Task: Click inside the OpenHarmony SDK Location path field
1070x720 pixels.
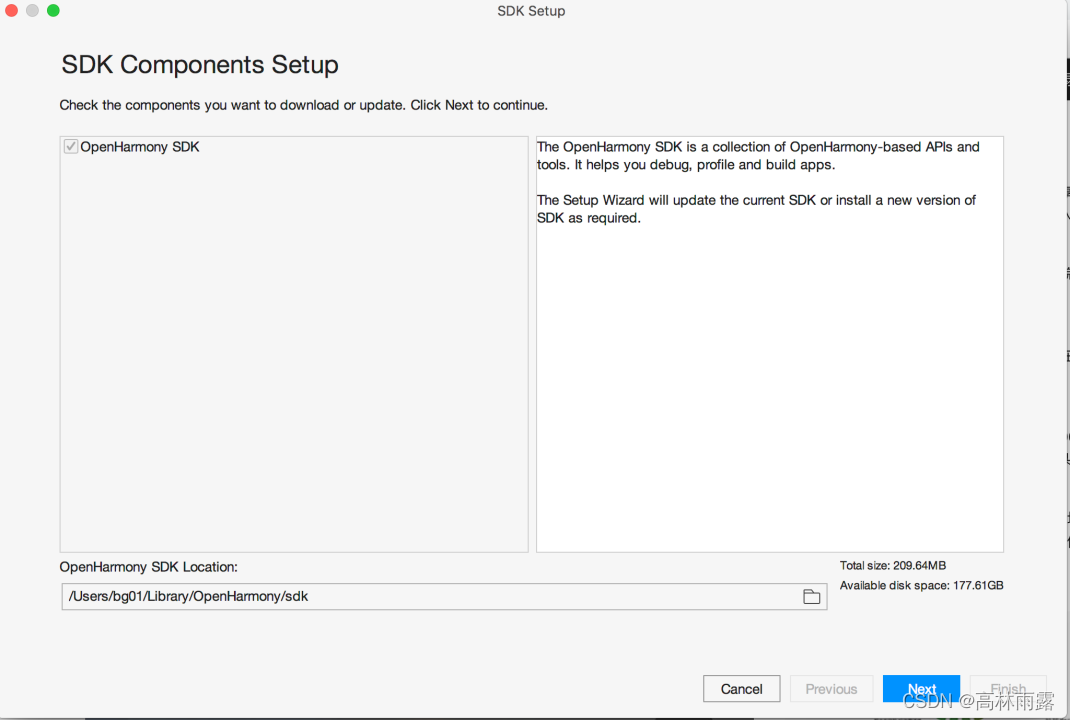Action: pyautogui.click(x=444, y=596)
